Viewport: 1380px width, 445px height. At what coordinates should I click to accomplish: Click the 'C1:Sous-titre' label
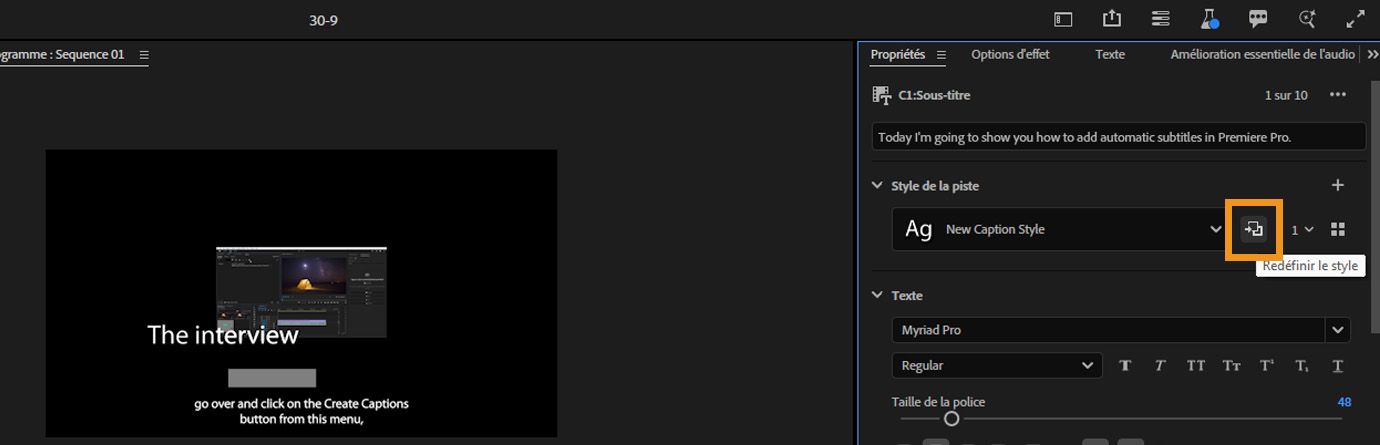point(934,95)
